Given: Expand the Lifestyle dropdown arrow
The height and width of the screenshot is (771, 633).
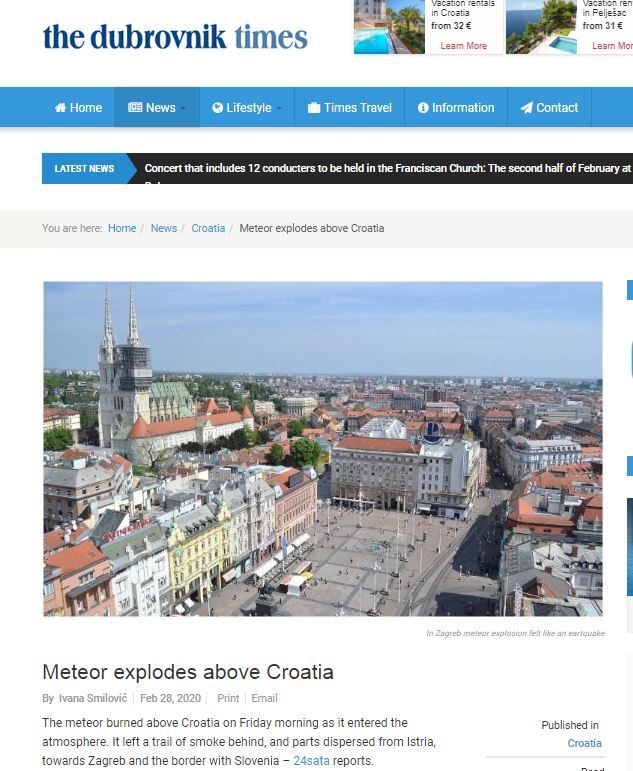Looking at the screenshot, I should point(278,108).
